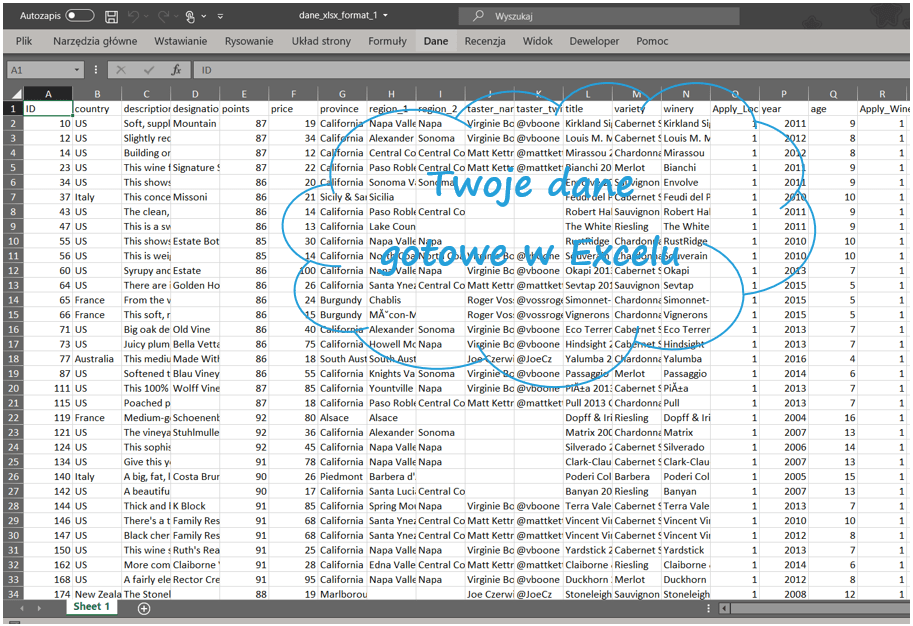Expand the Name Box dropdown arrow
The height and width of the screenshot is (626, 913).
click(77, 70)
